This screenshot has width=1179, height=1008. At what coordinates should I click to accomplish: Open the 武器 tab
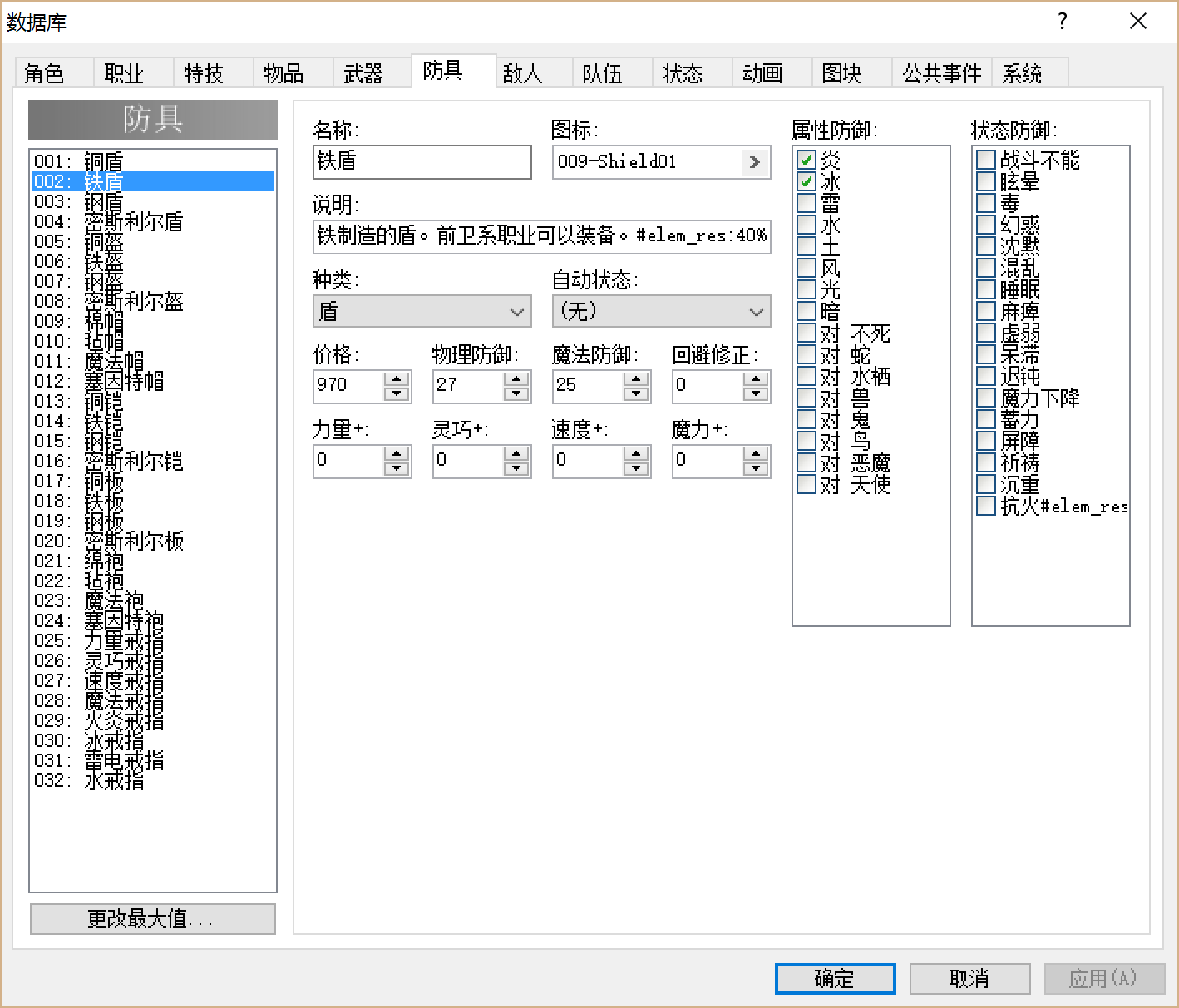(x=372, y=73)
